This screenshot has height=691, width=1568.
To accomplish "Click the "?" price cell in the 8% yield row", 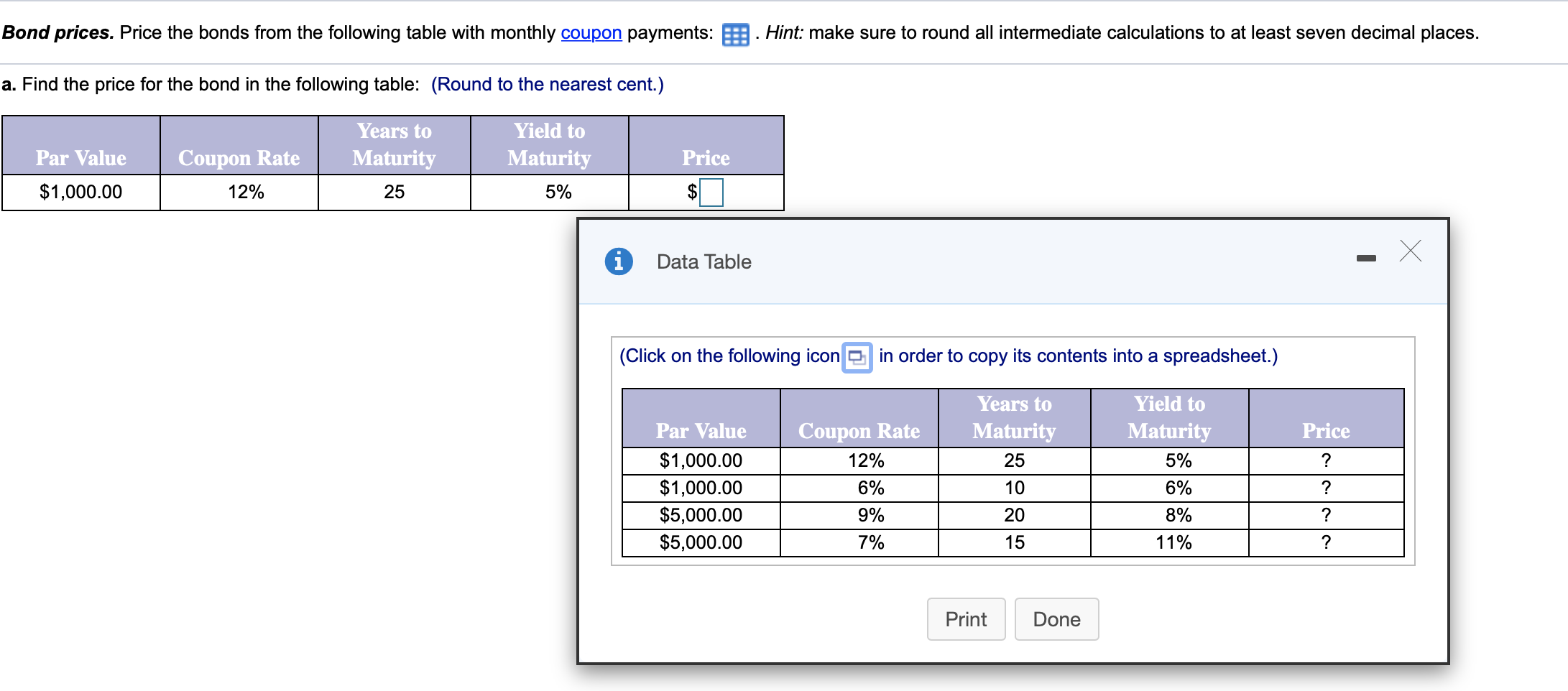I will click(x=1326, y=515).
